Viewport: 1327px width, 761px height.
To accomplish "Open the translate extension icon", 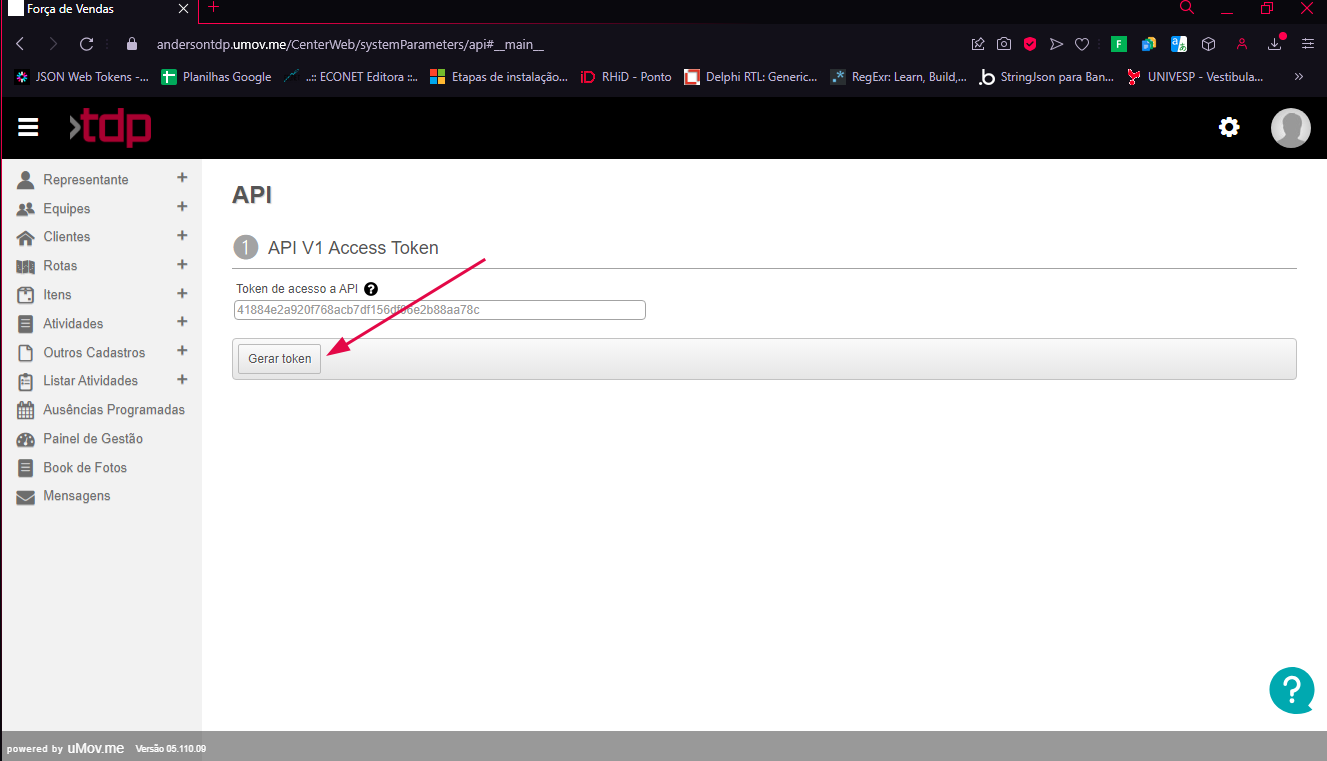I will coord(1179,44).
